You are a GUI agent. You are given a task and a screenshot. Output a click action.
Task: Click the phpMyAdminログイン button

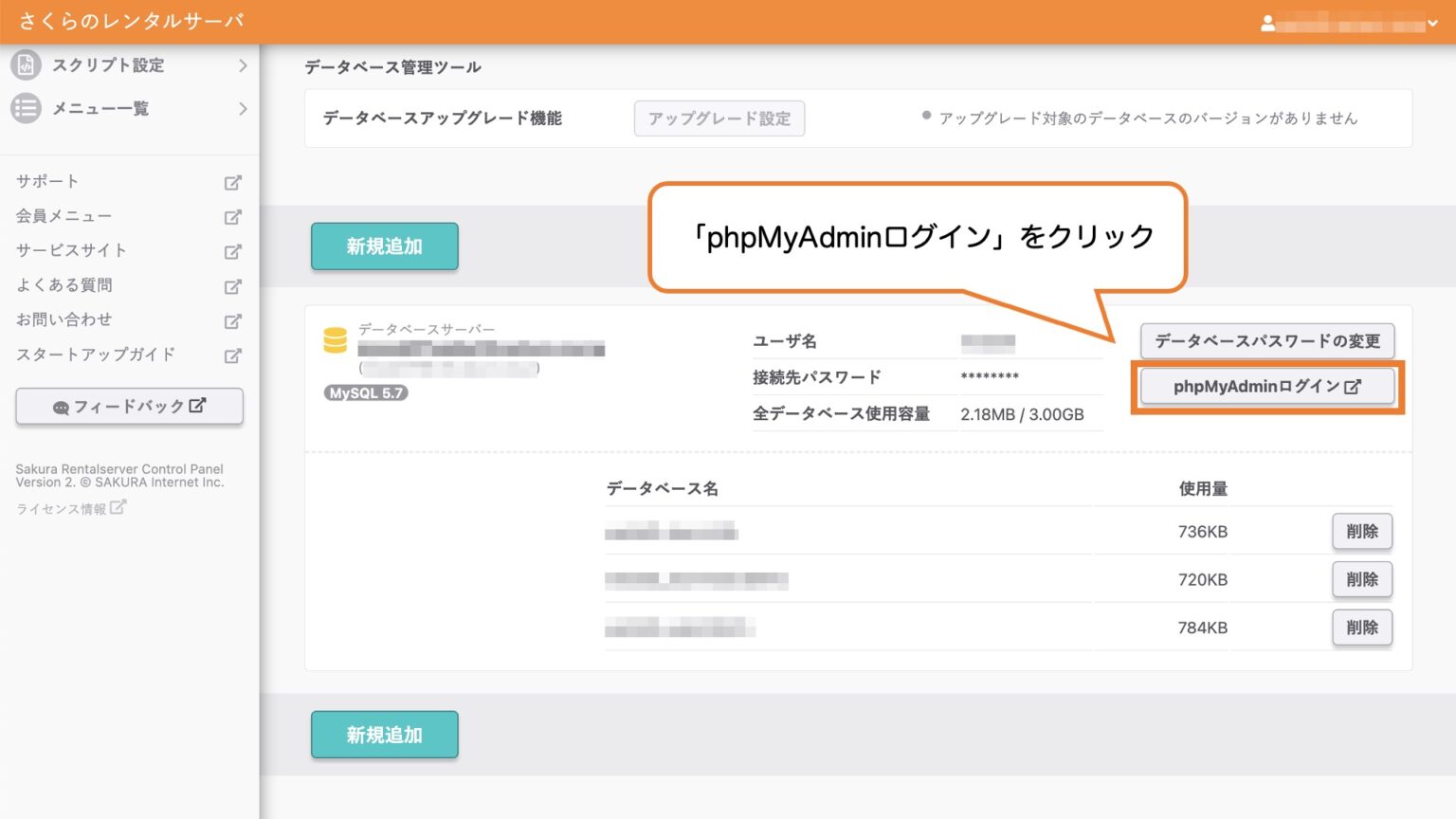tap(1267, 386)
